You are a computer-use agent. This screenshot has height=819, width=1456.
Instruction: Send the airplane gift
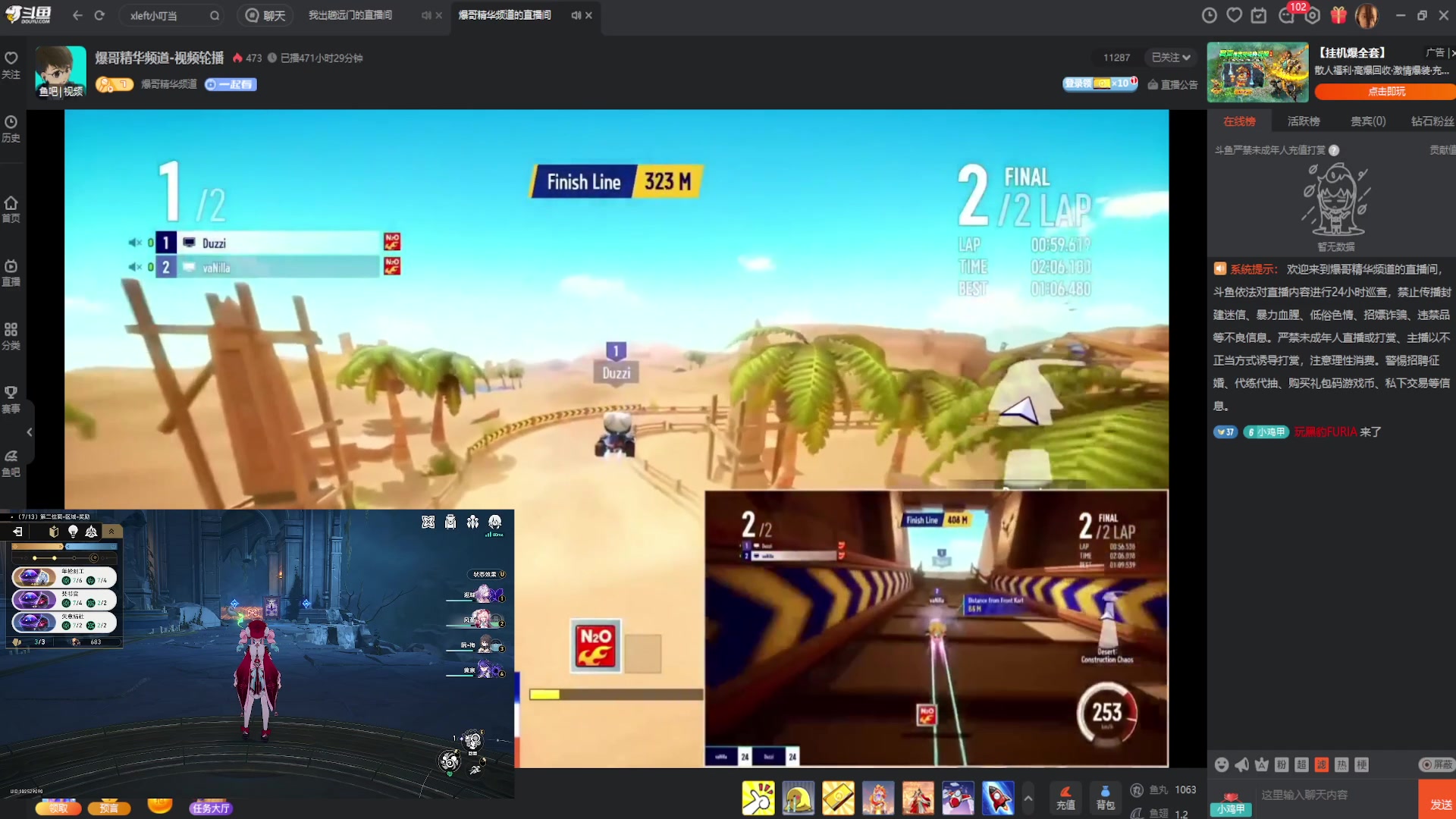tap(958, 799)
